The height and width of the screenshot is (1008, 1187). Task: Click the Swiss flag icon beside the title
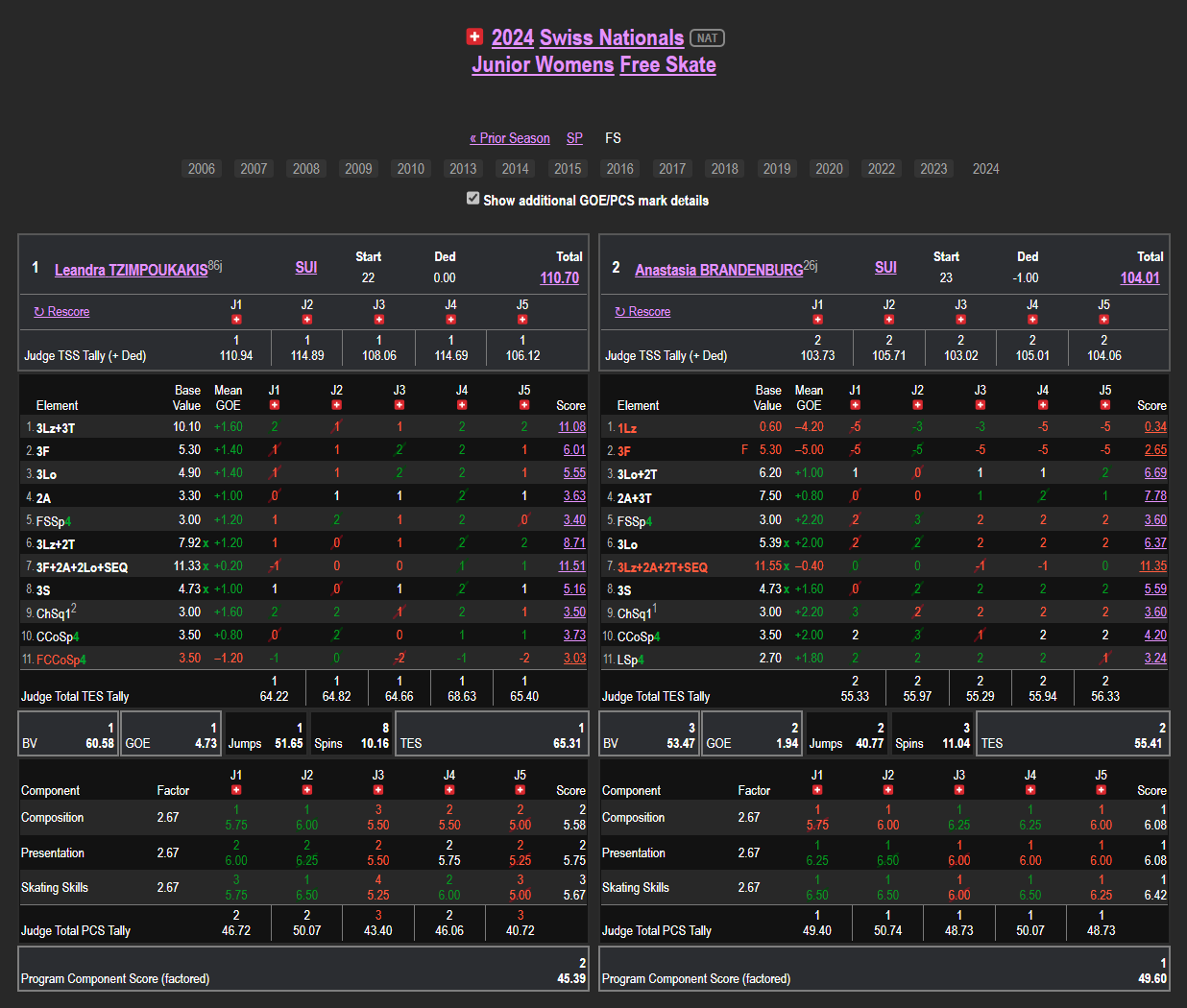pos(474,36)
